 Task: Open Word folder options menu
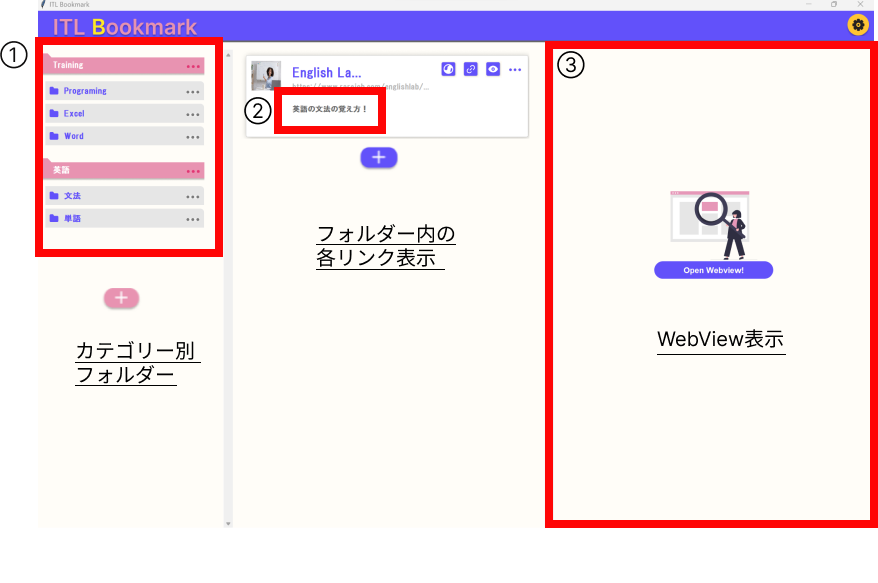(x=193, y=137)
